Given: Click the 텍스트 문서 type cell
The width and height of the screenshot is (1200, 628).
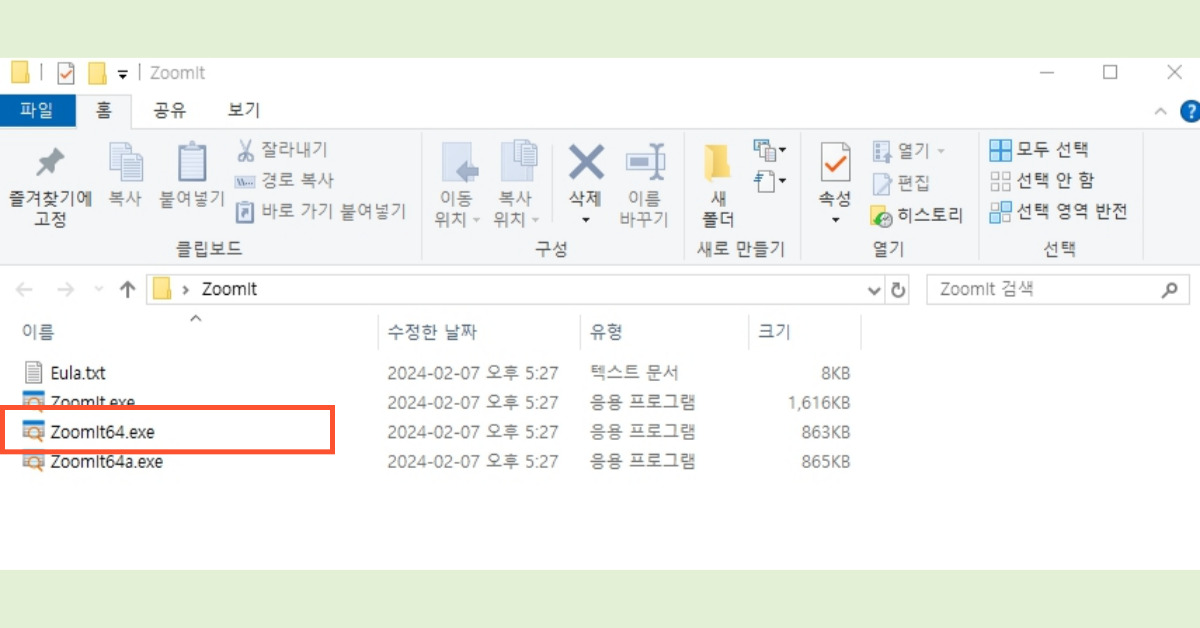Looking at the screenshot, I should pyautogui.click(x=635, y=373).
